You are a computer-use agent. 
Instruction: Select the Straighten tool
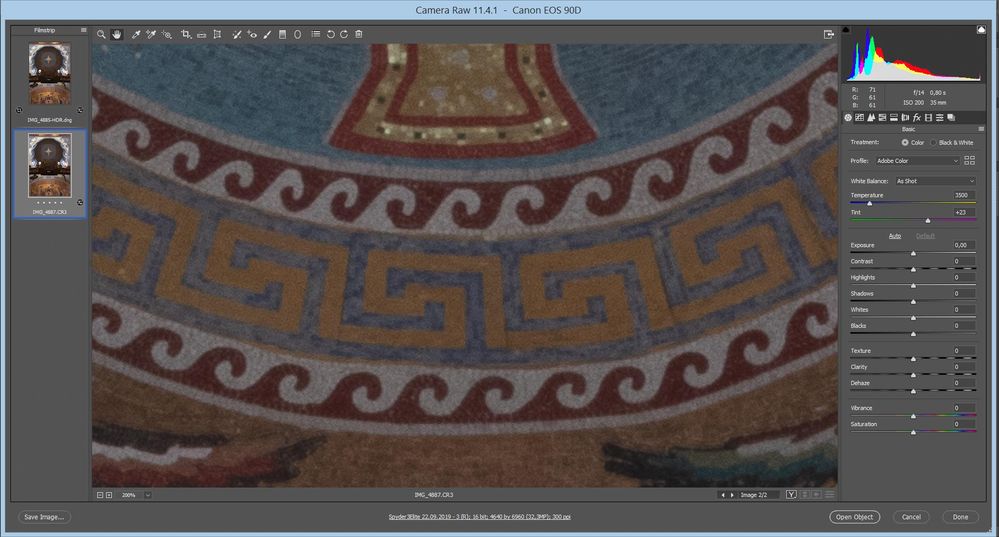coord(201,34)
